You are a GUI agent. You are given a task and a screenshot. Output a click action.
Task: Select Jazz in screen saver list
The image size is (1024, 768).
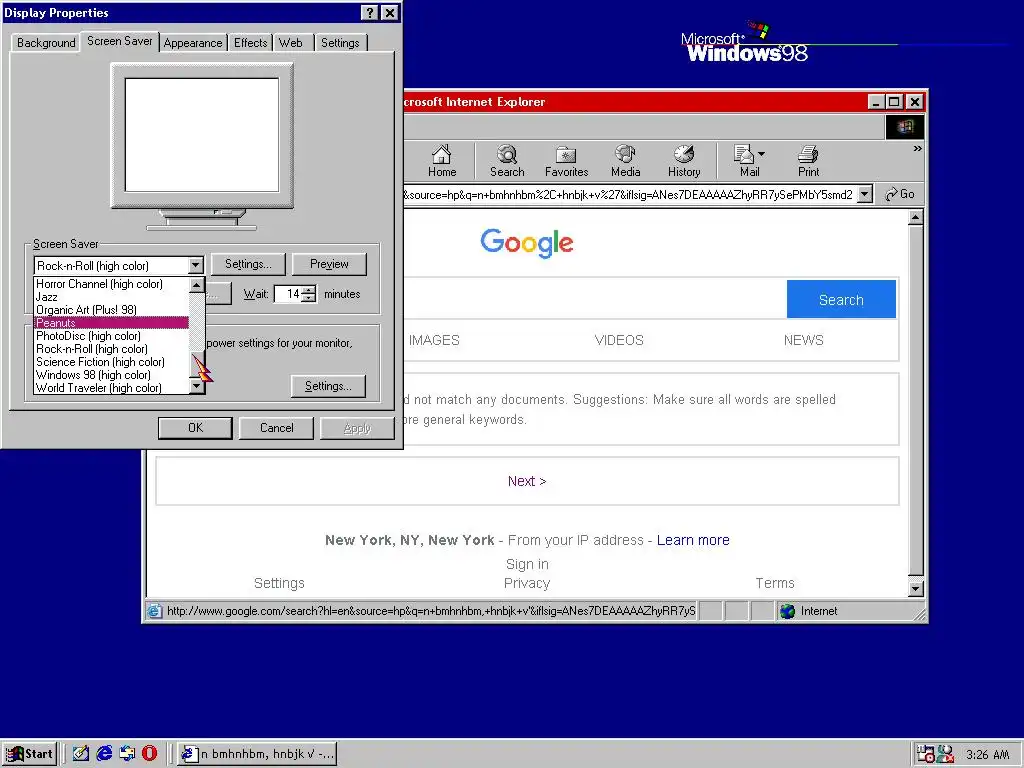[x=111, y=297]
